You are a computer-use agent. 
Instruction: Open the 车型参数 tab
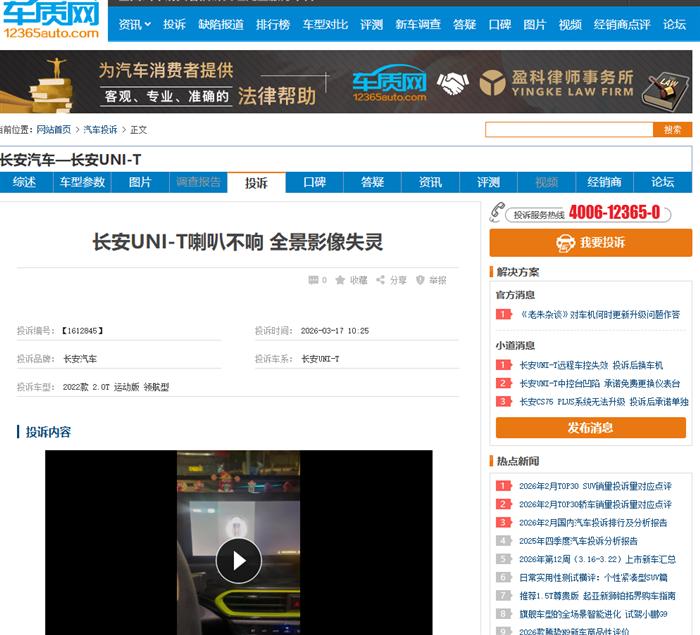coord(82,182)
